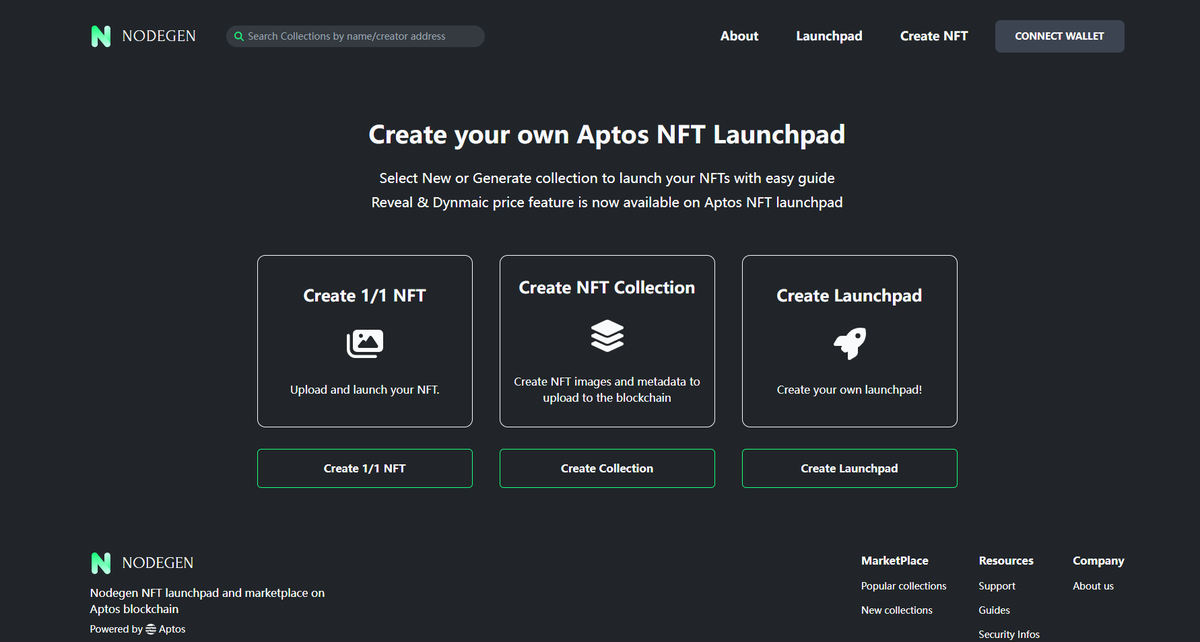Click the Aptos logo icon in footer
Screen dimensions: 1200x642
pyautogui.click(x=151, y=629)
